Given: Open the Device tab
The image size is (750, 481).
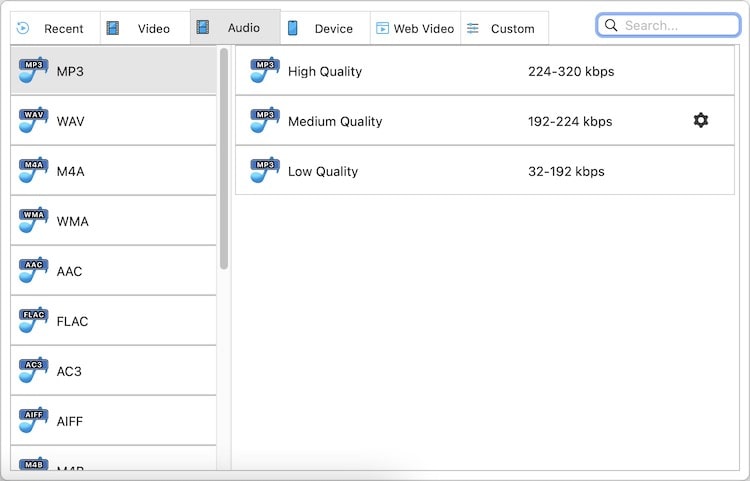Looking at the screenshot, I should click(x=325, y=28).
